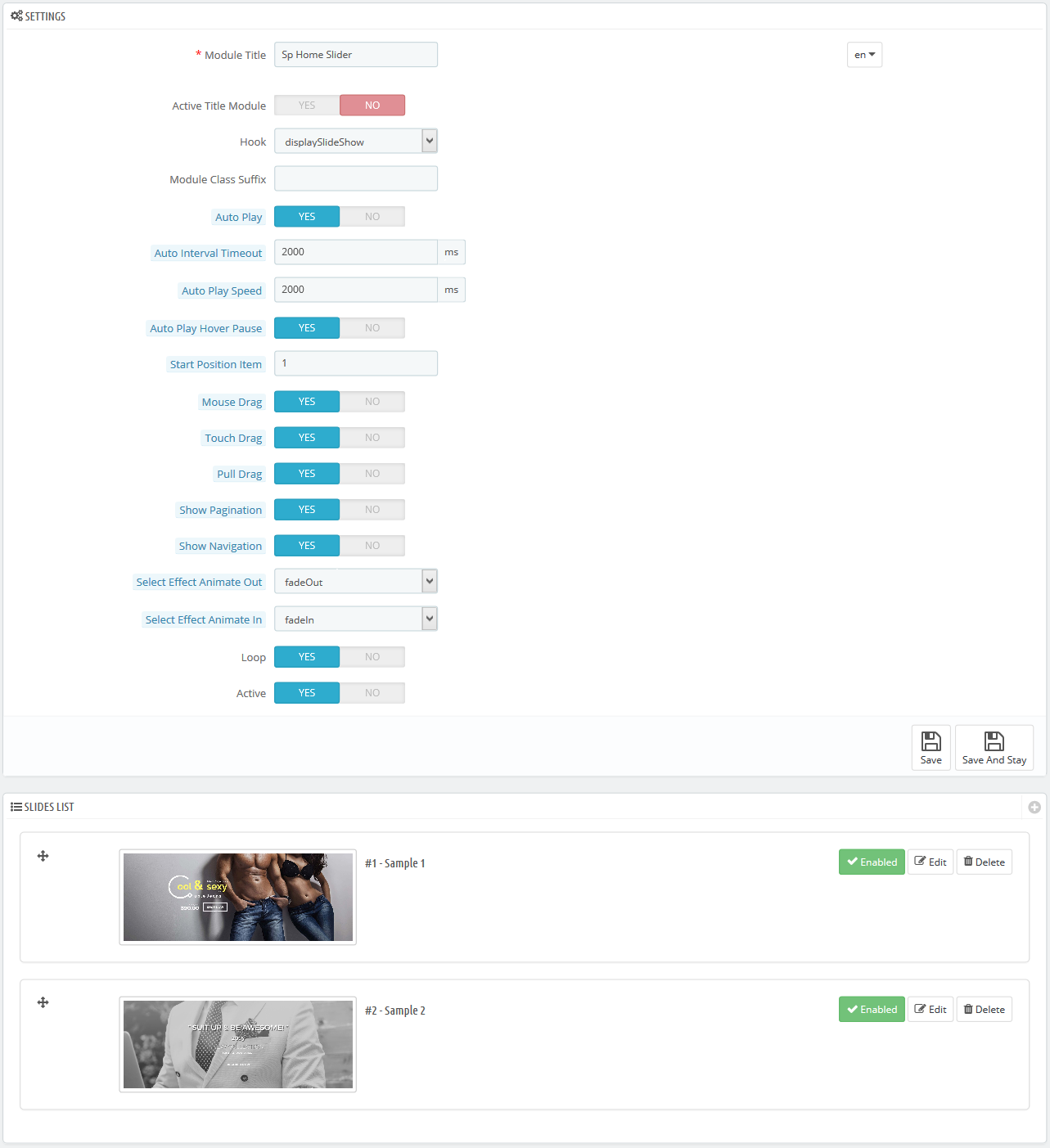Click the Save And Stay icon
This screenshot has width=1050, height=1148.
[994, 741]
